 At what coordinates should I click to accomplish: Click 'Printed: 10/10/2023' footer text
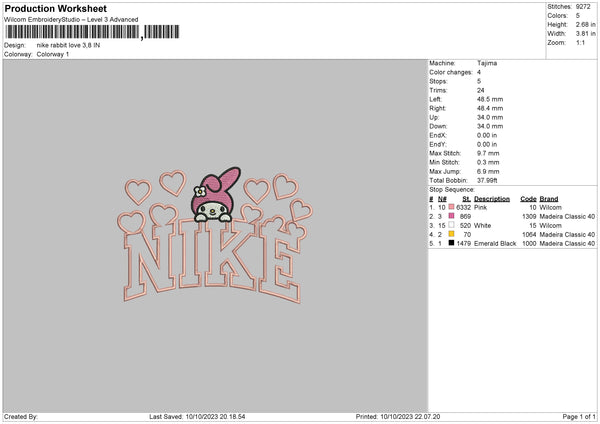pos(398,416)
